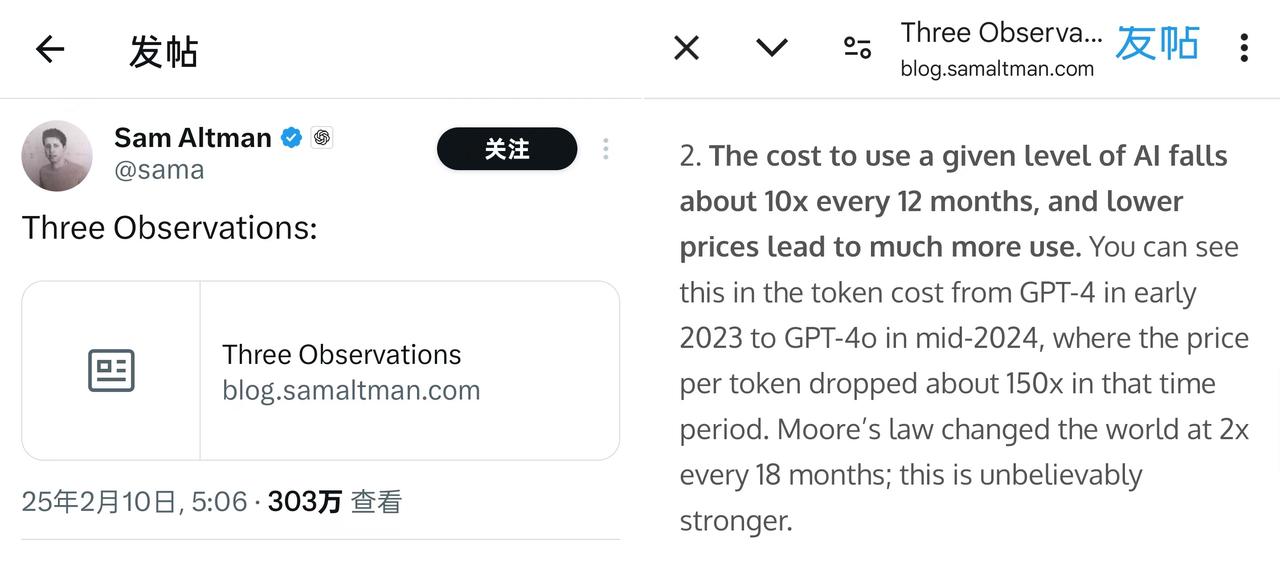
Task: Go back with the left arrow
Action: pos(49,49)
